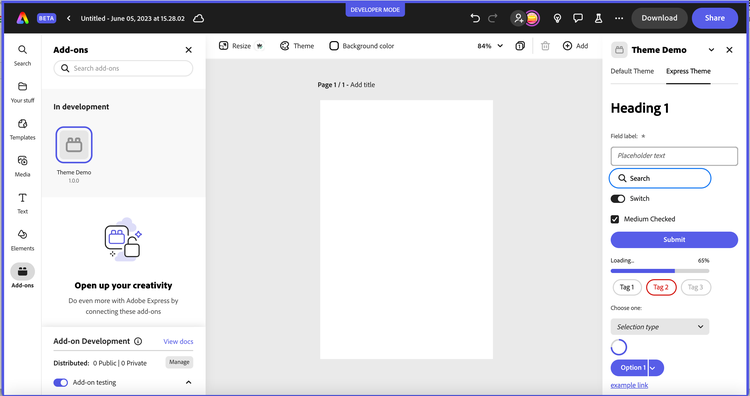
Task: Open the View docs link
Action: click(178, 341)
